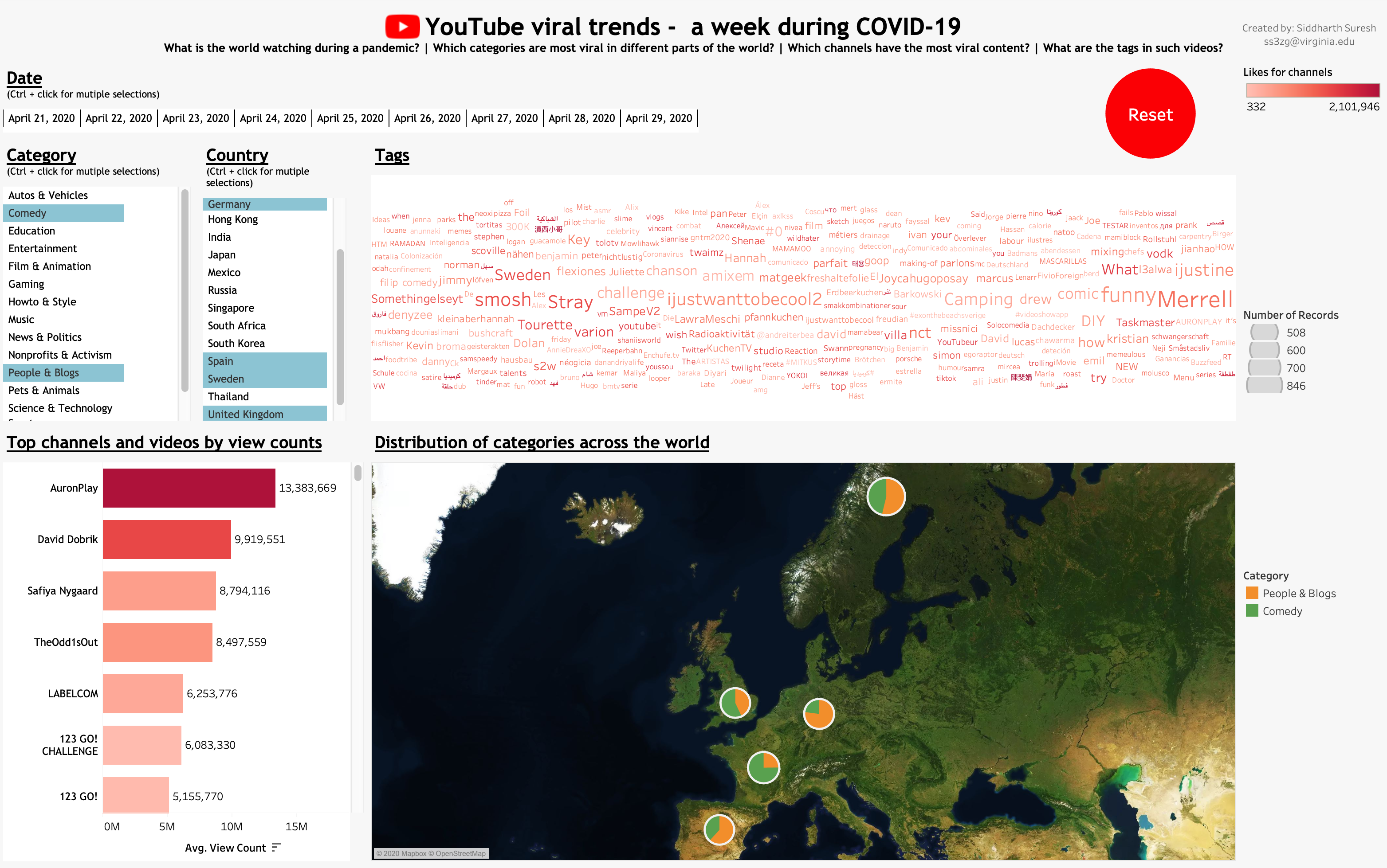The width and height of the screenshot is (1387, 868).
Task: Click the April 27, 2020 date tab
Action: [504, 119]
